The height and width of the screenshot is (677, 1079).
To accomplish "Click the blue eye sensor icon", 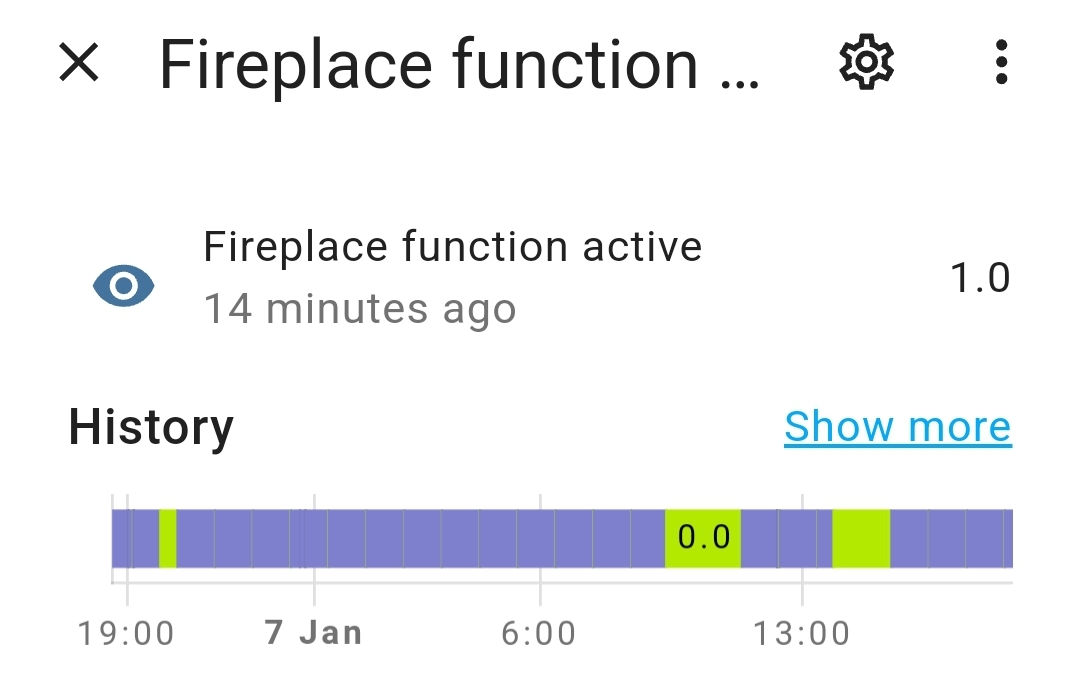I will (x=124, y=286).
